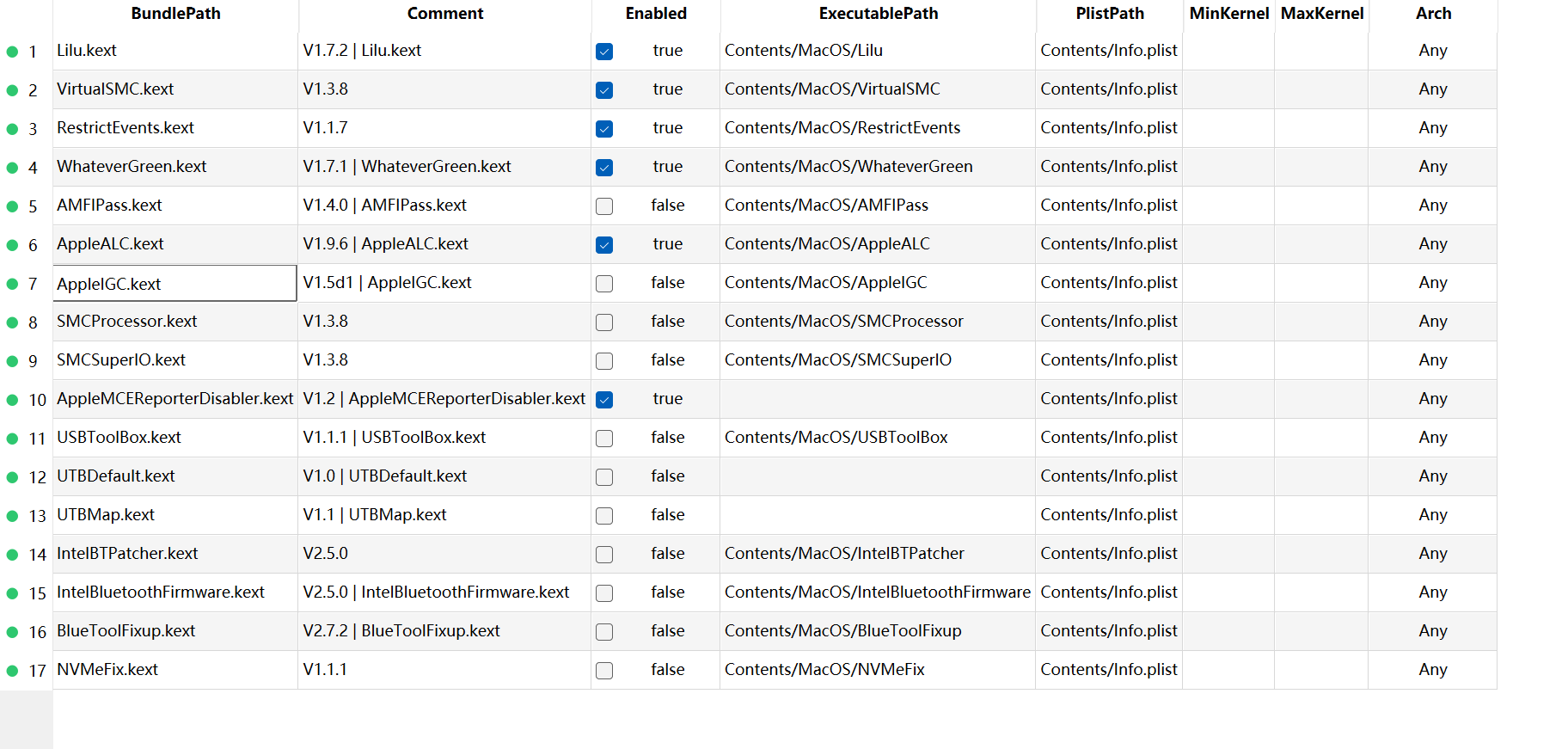Click SMCProcessor.kext BundlePath cell
1568x749 pixels.
pyautogui.click(x=175, y=322)
